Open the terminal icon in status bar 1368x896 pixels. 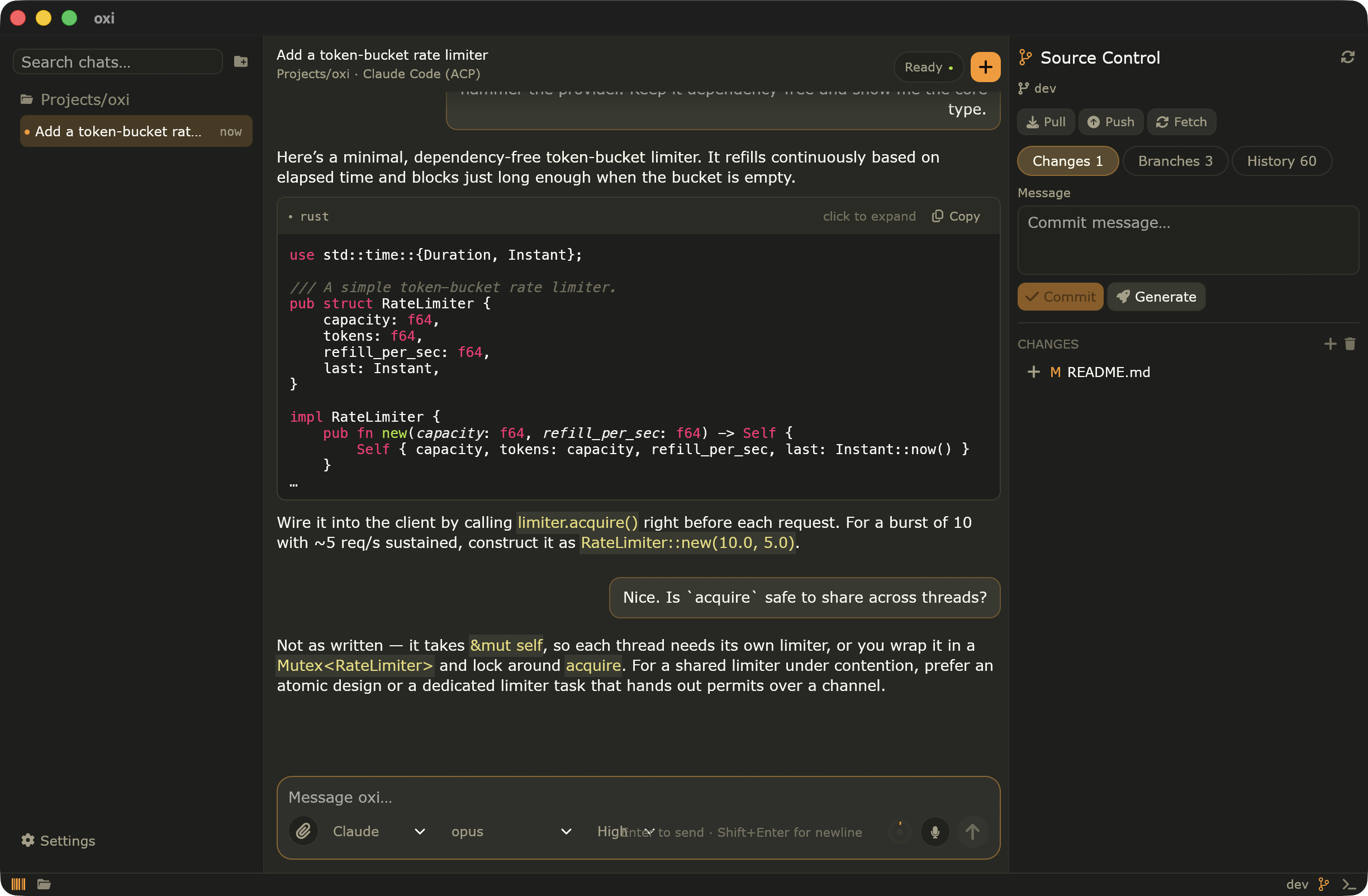(x=1348, y=884)
